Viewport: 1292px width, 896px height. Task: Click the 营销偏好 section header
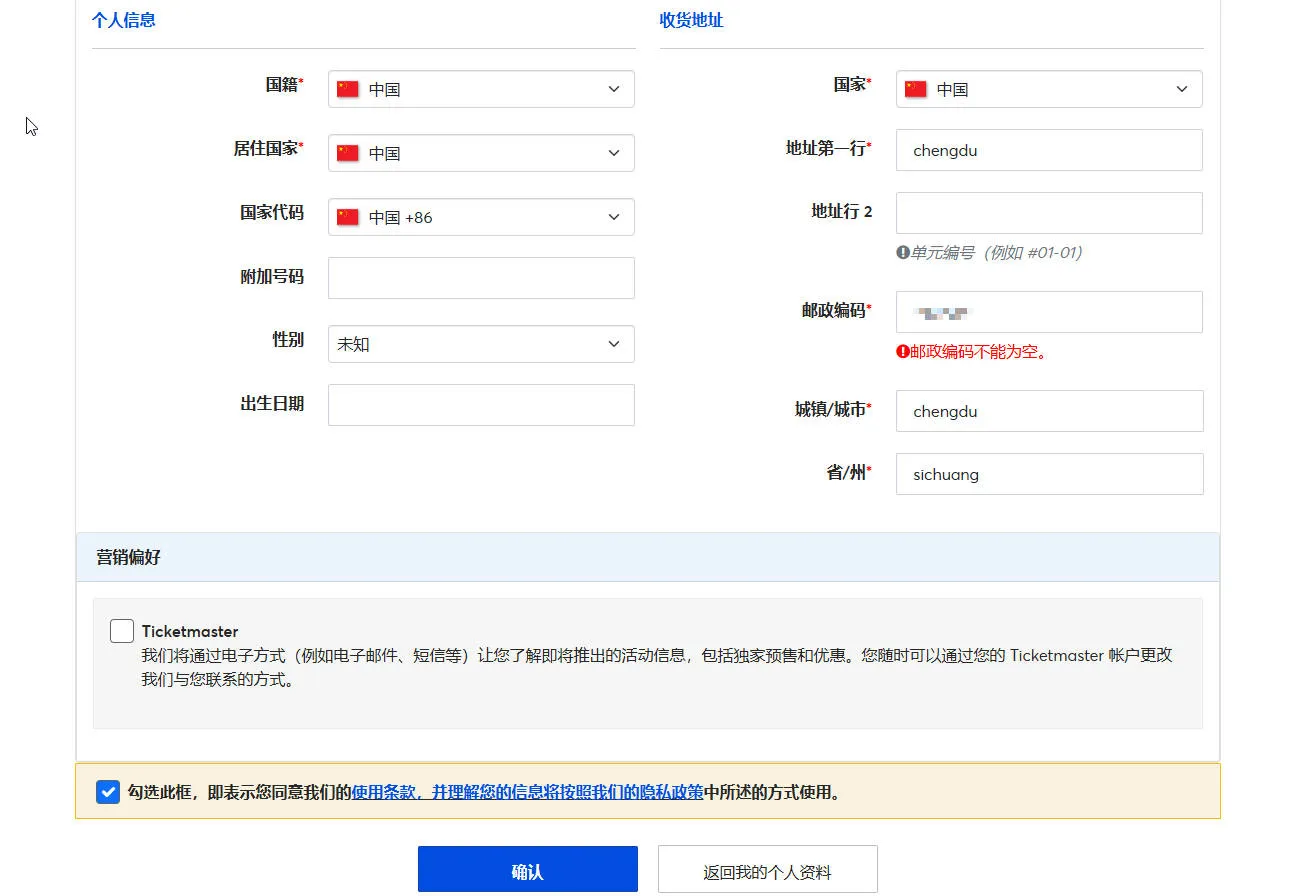click(x=648, y=557)
